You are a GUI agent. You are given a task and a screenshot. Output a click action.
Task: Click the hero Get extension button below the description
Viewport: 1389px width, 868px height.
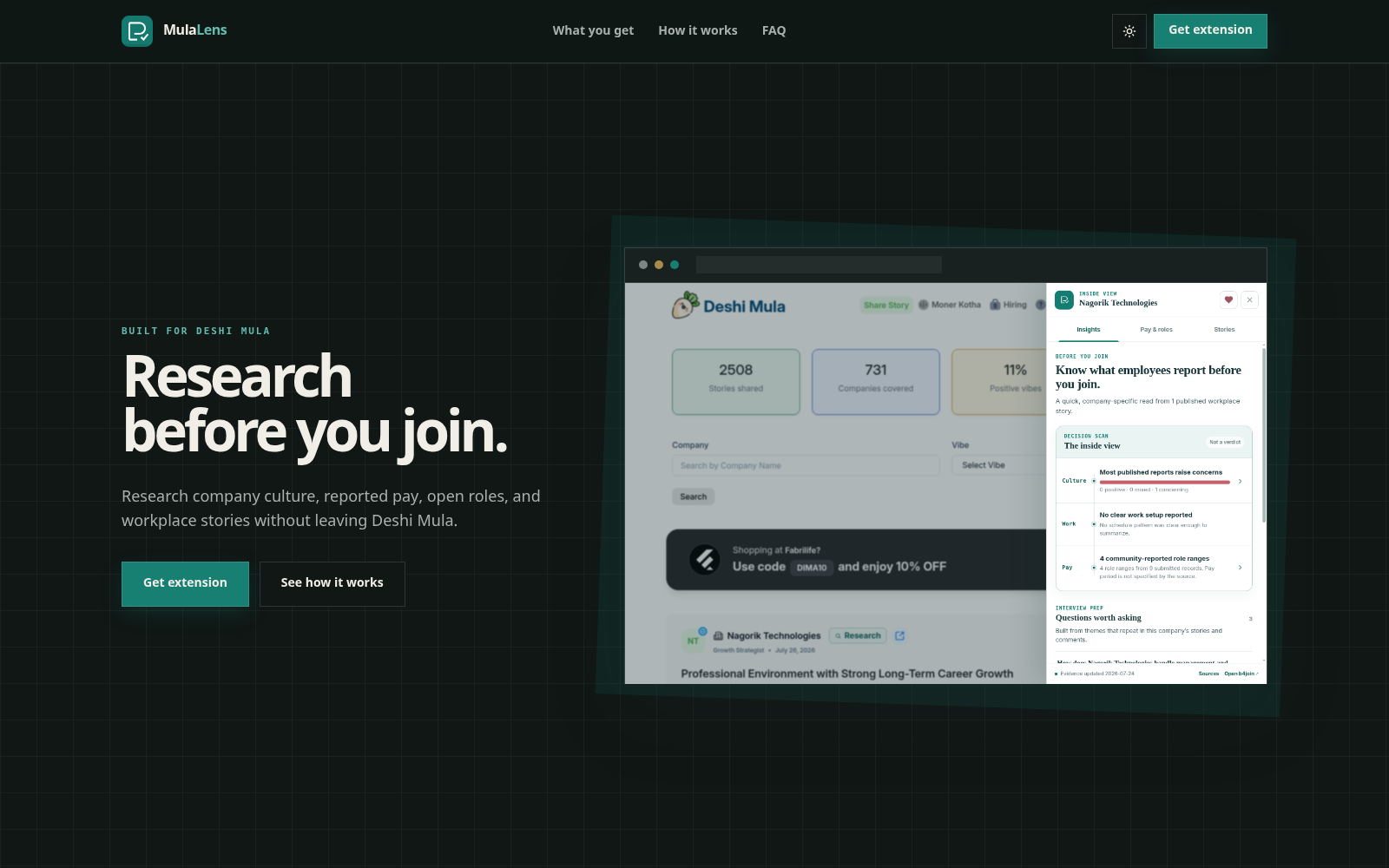point(185,583)
